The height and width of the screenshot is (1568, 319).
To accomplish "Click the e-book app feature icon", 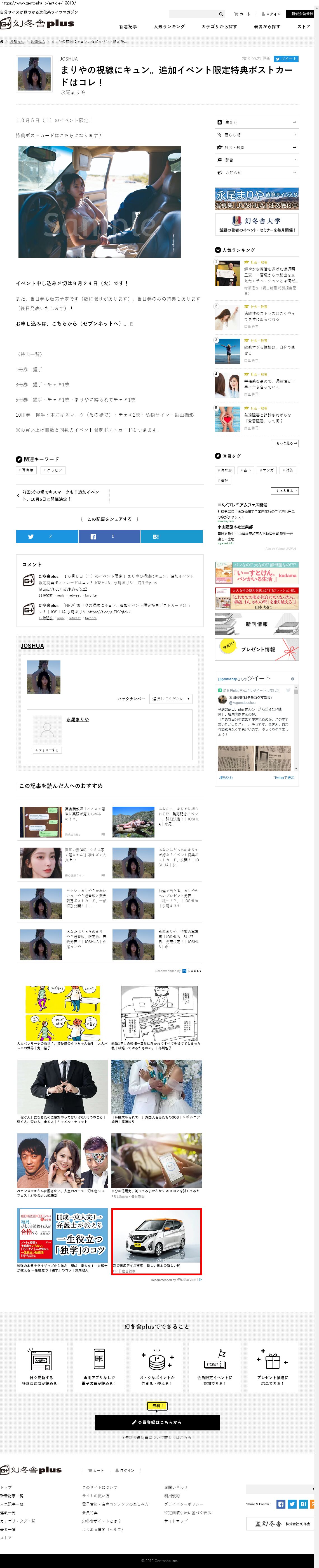I will [x=99, y=1359].
